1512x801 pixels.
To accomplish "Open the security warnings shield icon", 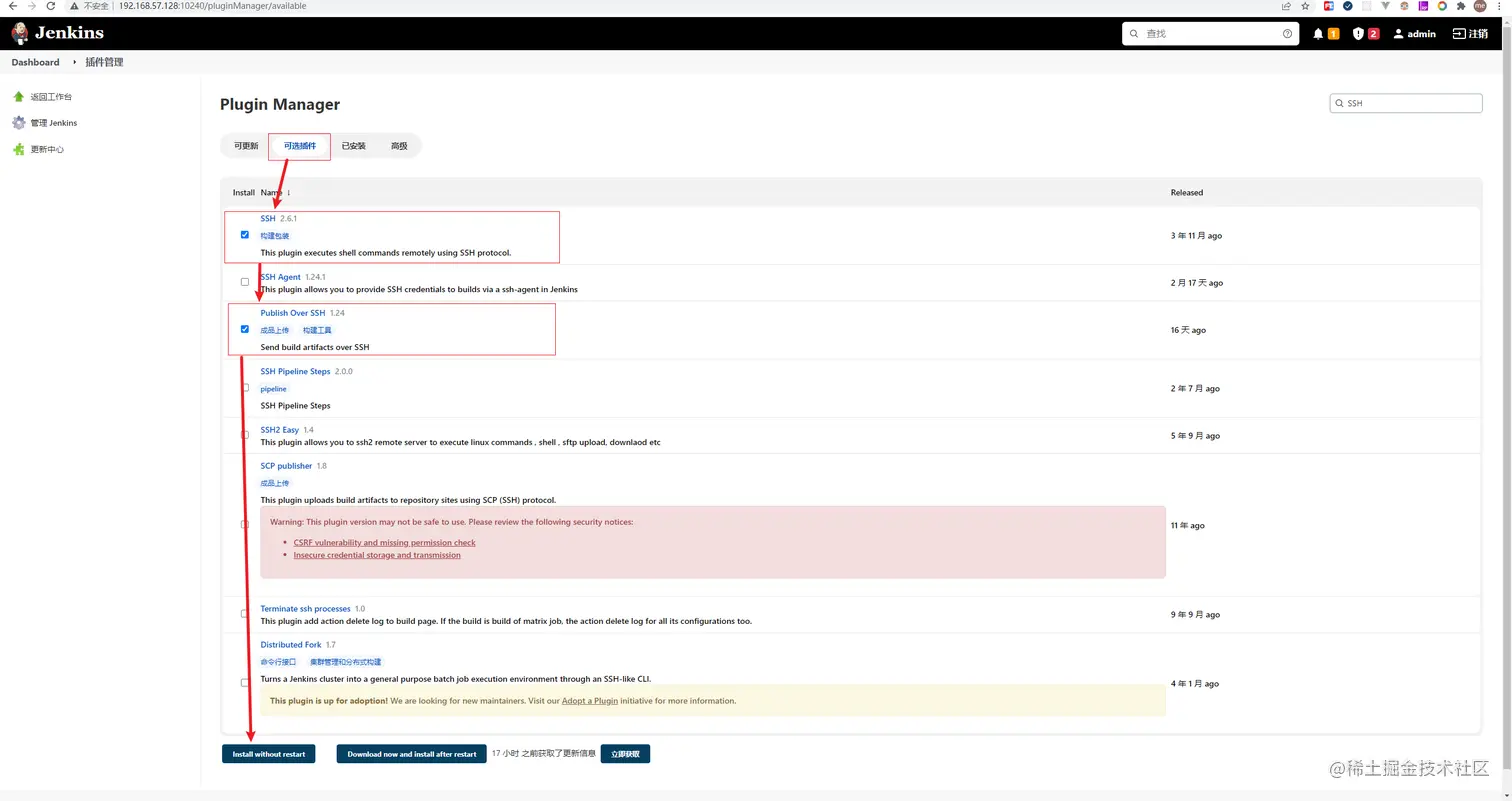I will pyautogui.click(x=1358, y=34).
